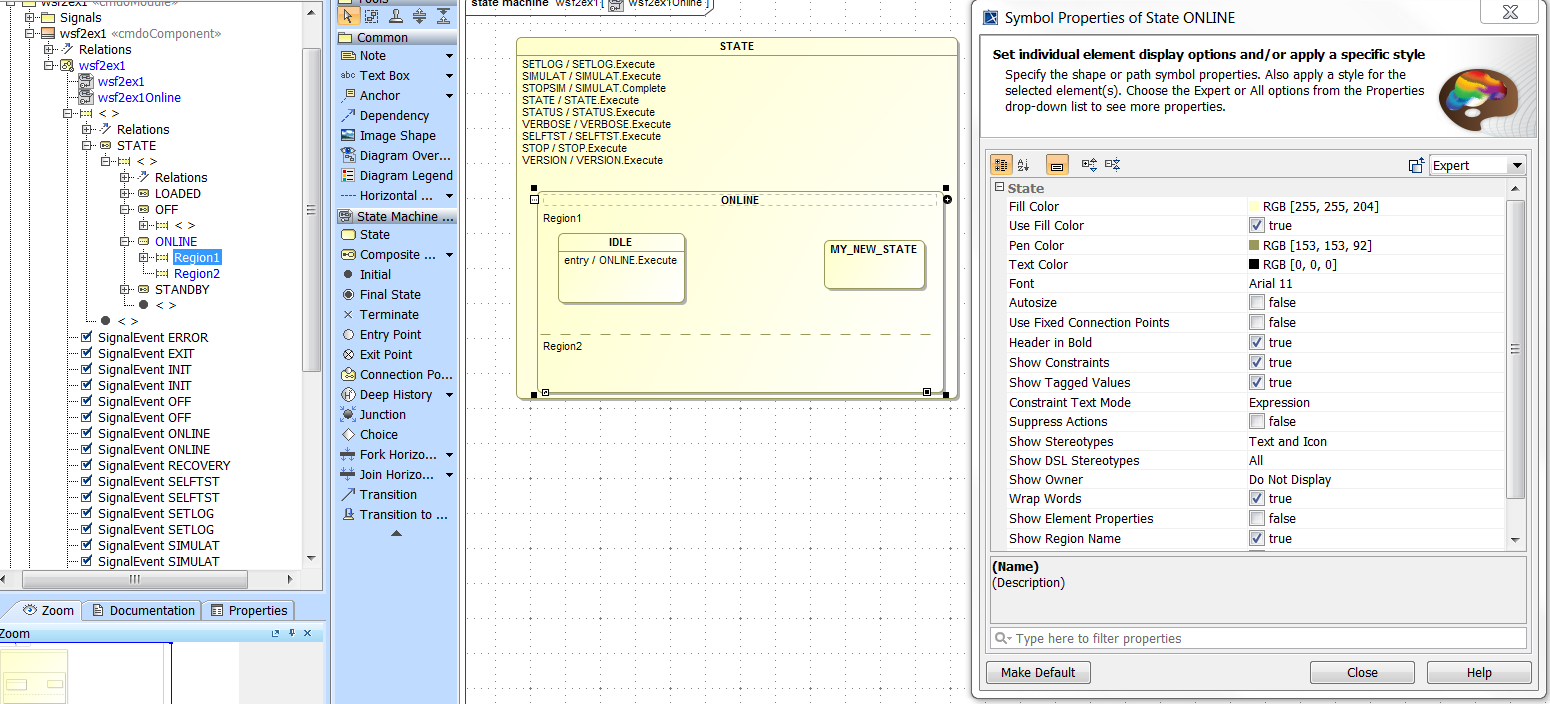Collapse the State property group
1550x704 pixels.
pyautogui.click(x=999, y=188)
